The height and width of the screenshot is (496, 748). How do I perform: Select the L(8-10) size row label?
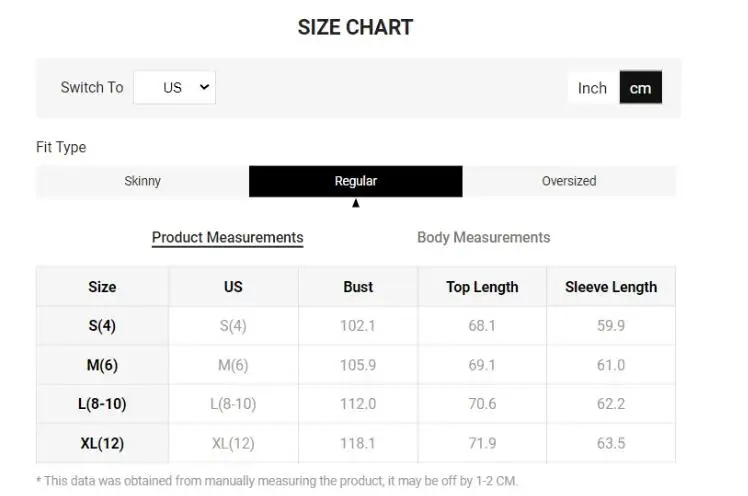pyautogui.click(x=102, y=404)
